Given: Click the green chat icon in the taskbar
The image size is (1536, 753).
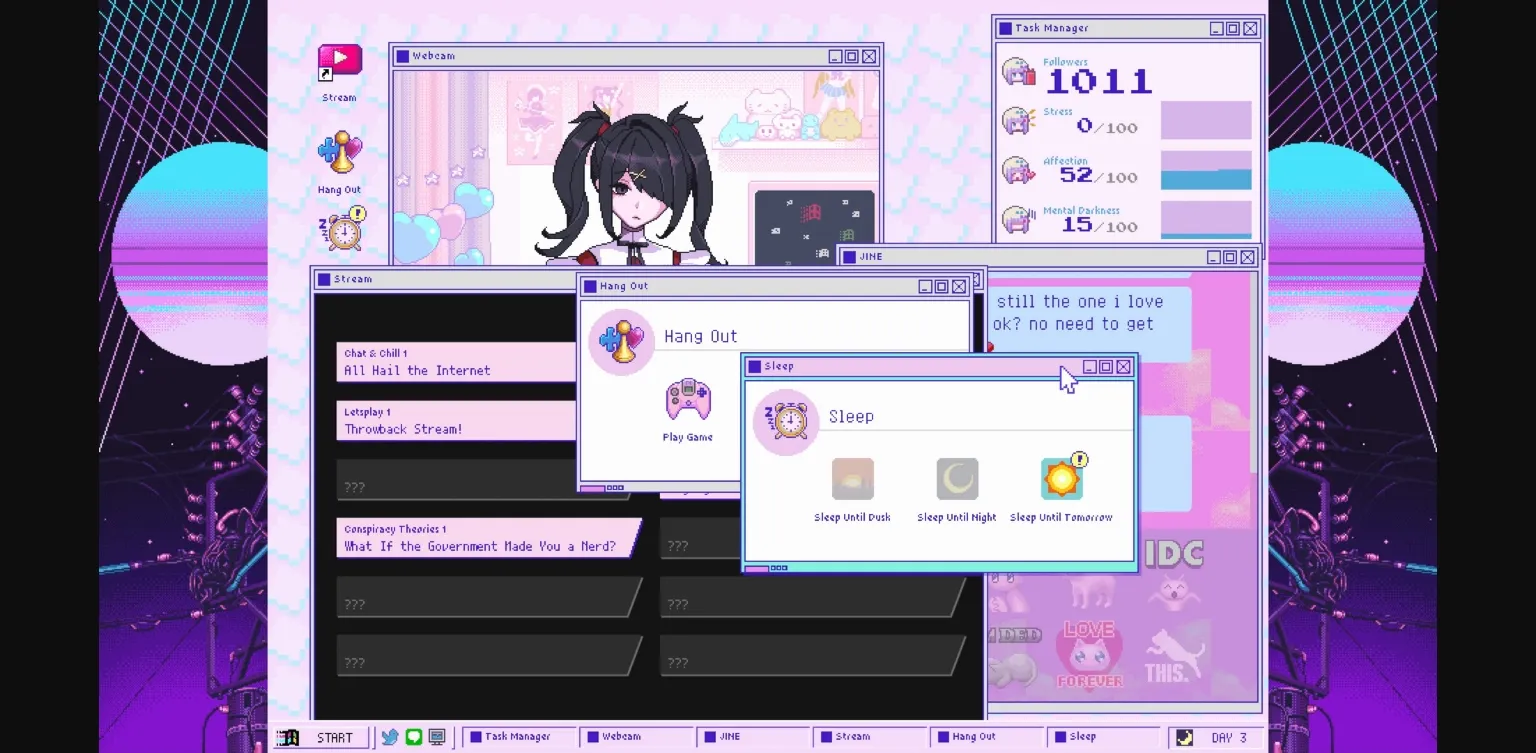Looking at the screenshot, I should (413, 736).
